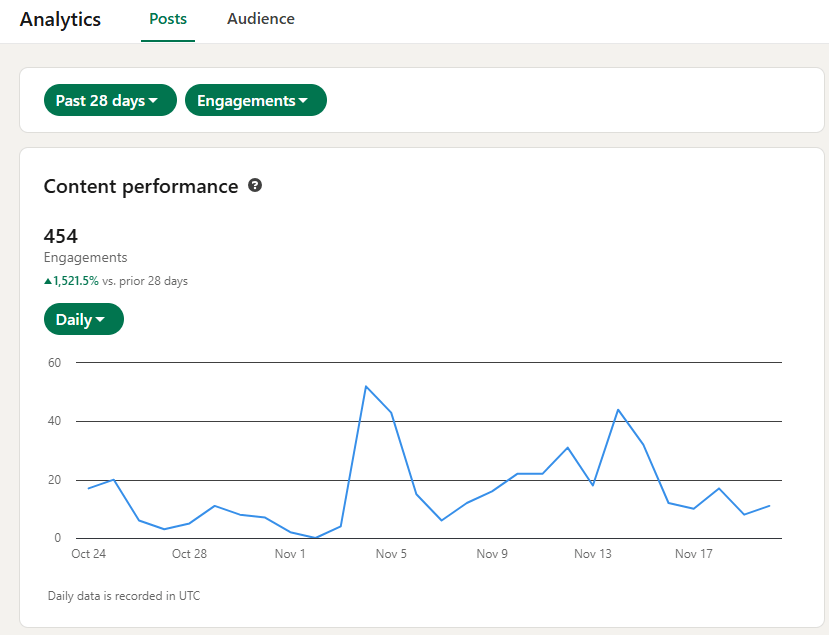This screenshot has width=829, height=635.
Task: Click the green up-triangle next to 1,521.5%
Action: tap(48, 282)
